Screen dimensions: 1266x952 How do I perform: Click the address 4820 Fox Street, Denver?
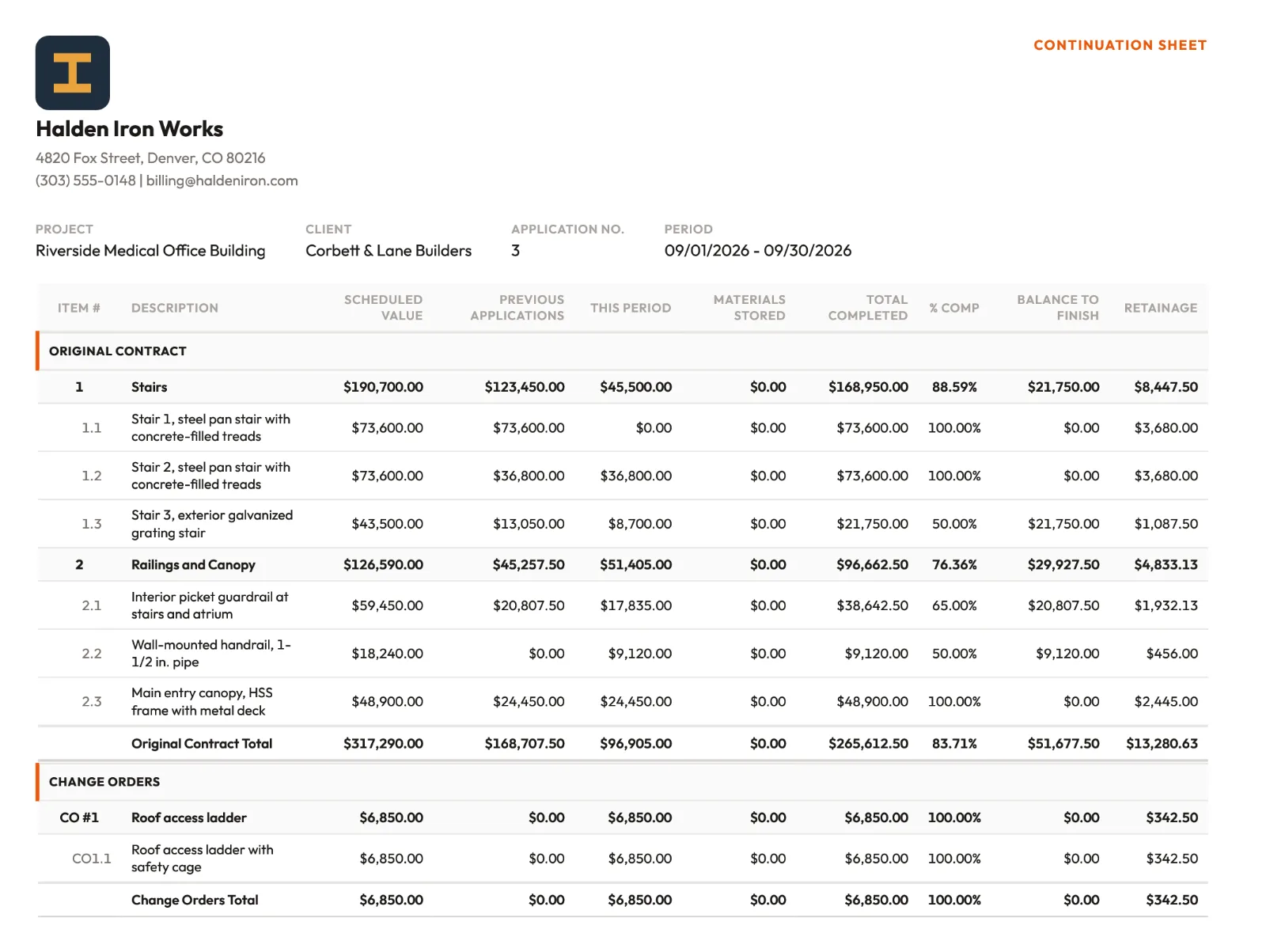coord(150,158)
